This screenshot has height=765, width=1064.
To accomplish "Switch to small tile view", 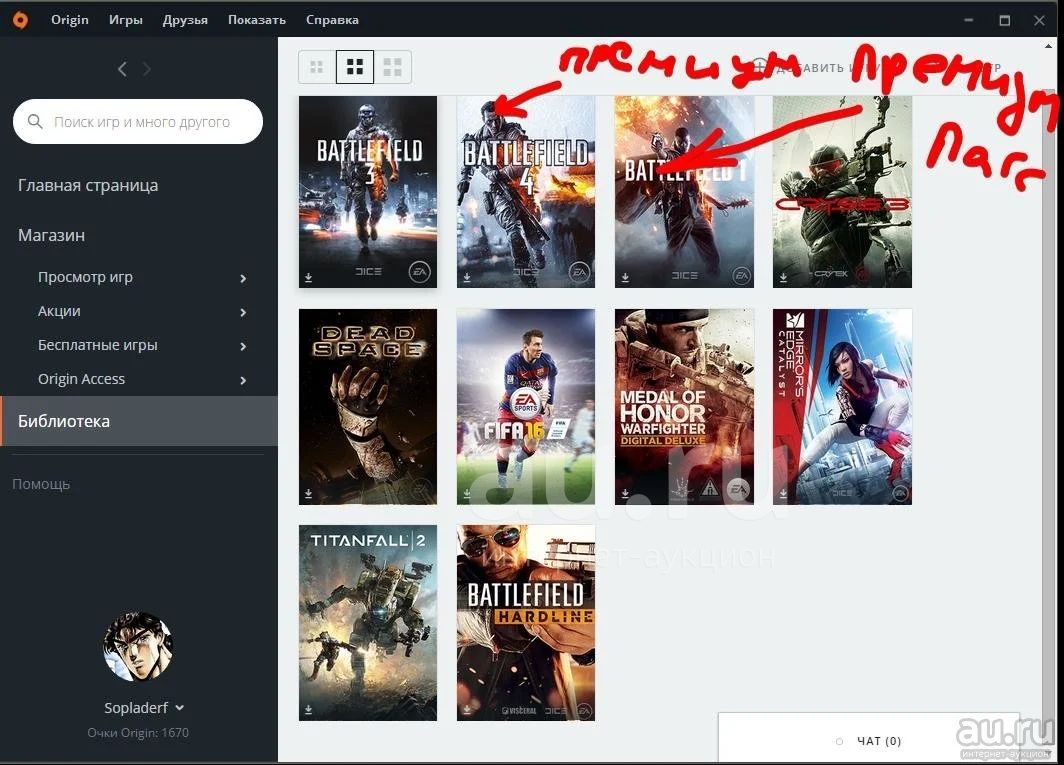I will (x=317, y=67).
